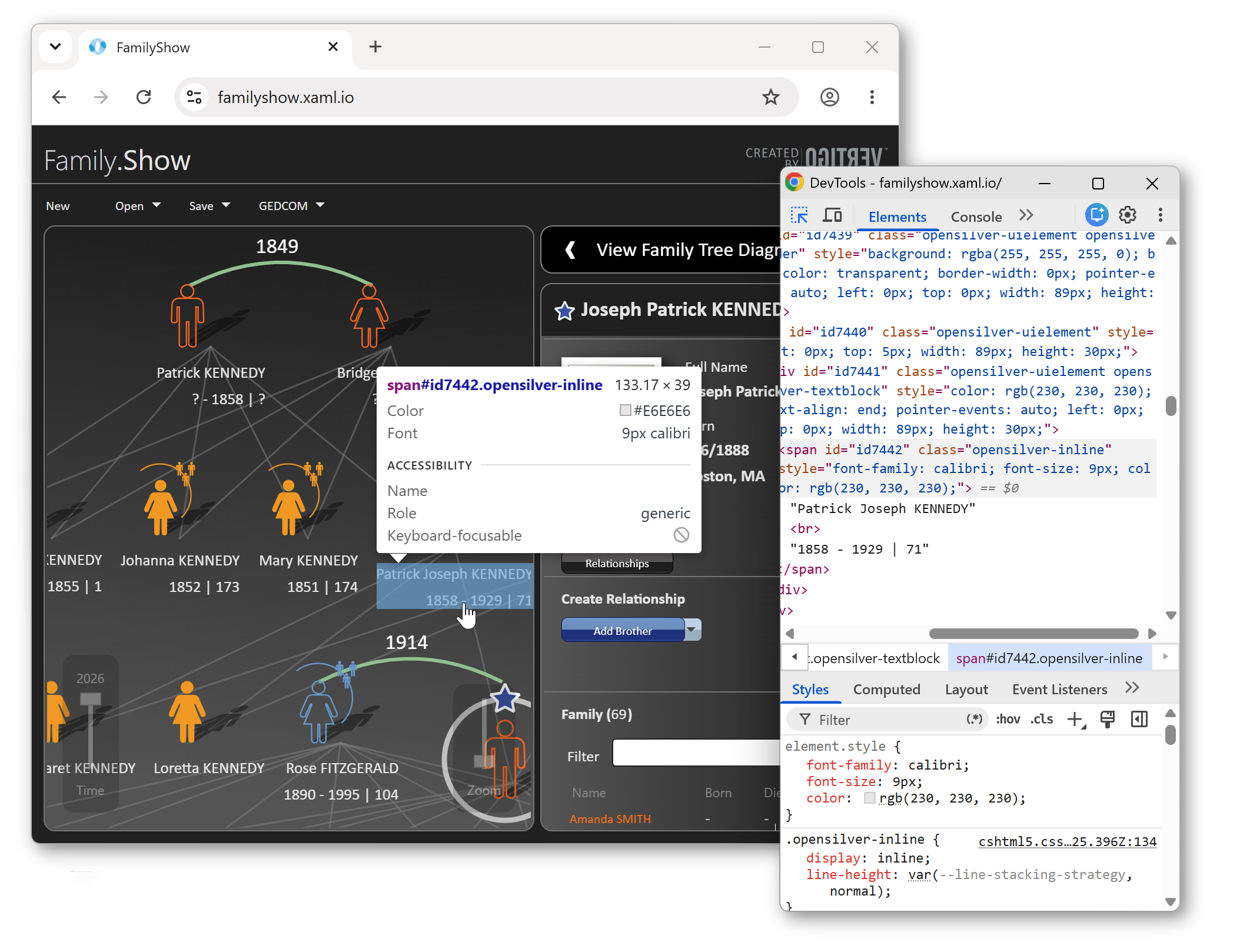Select the Bridget female figure in the tree
Viewport: 1240px width, 952px height.
[369, 316]
